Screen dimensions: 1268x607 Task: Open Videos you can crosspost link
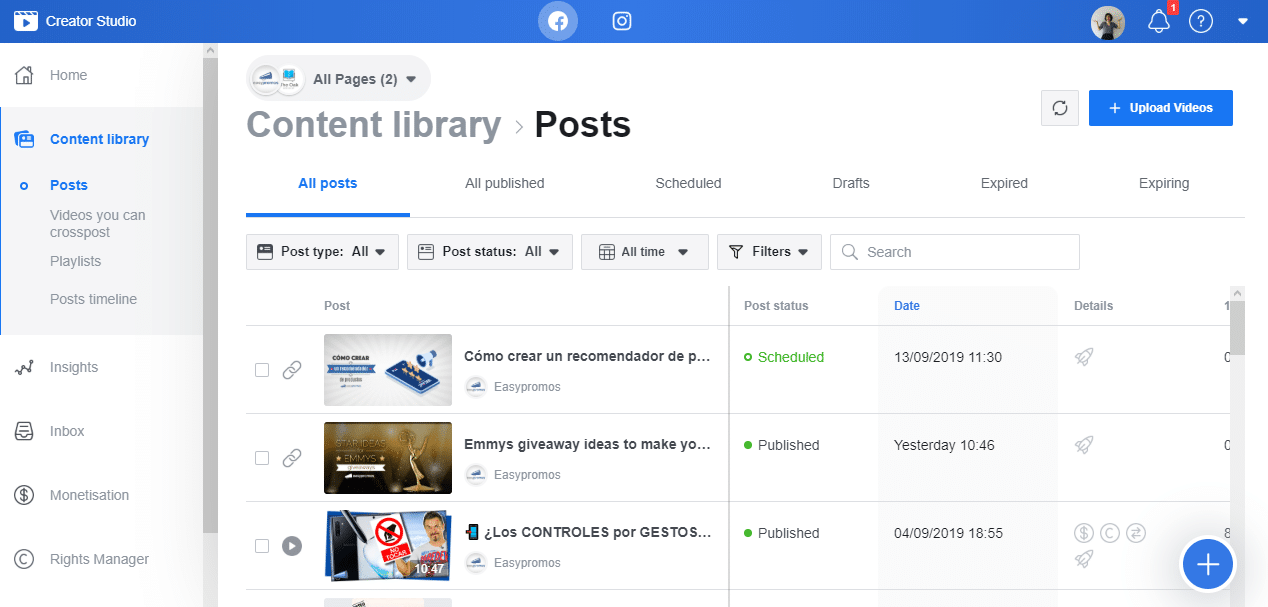pos(97,223)
